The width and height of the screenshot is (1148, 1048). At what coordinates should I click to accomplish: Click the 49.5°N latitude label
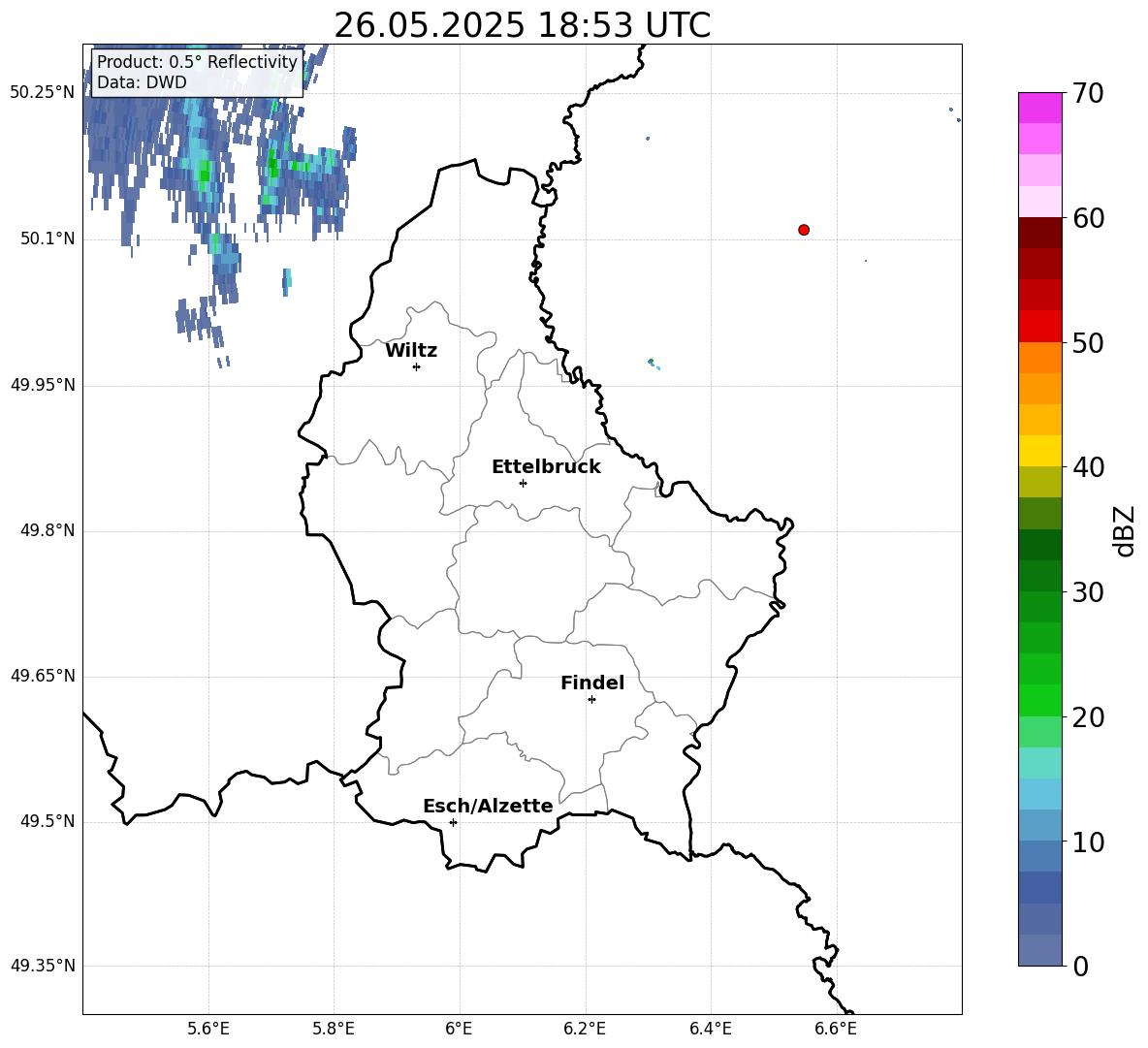click(x=48, y=821)
